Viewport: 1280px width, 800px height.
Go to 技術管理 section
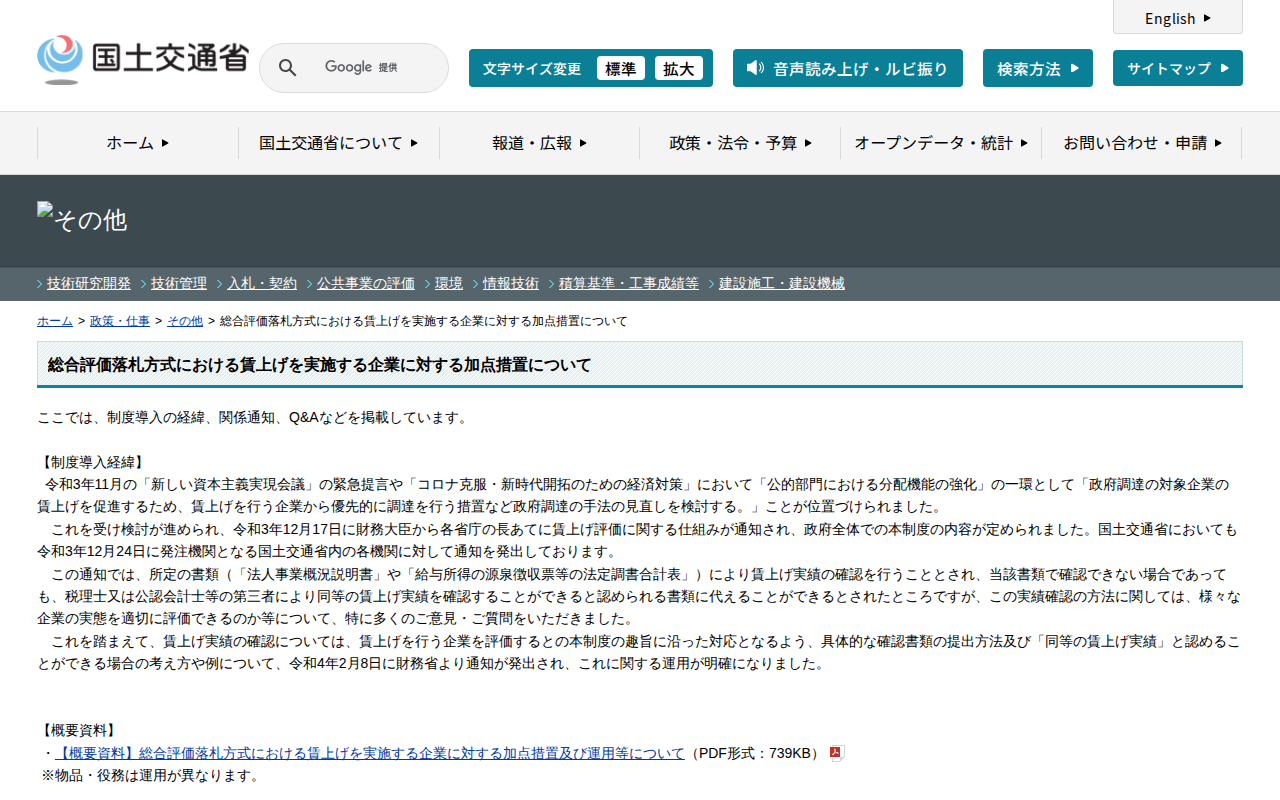[x=179, y=283]
